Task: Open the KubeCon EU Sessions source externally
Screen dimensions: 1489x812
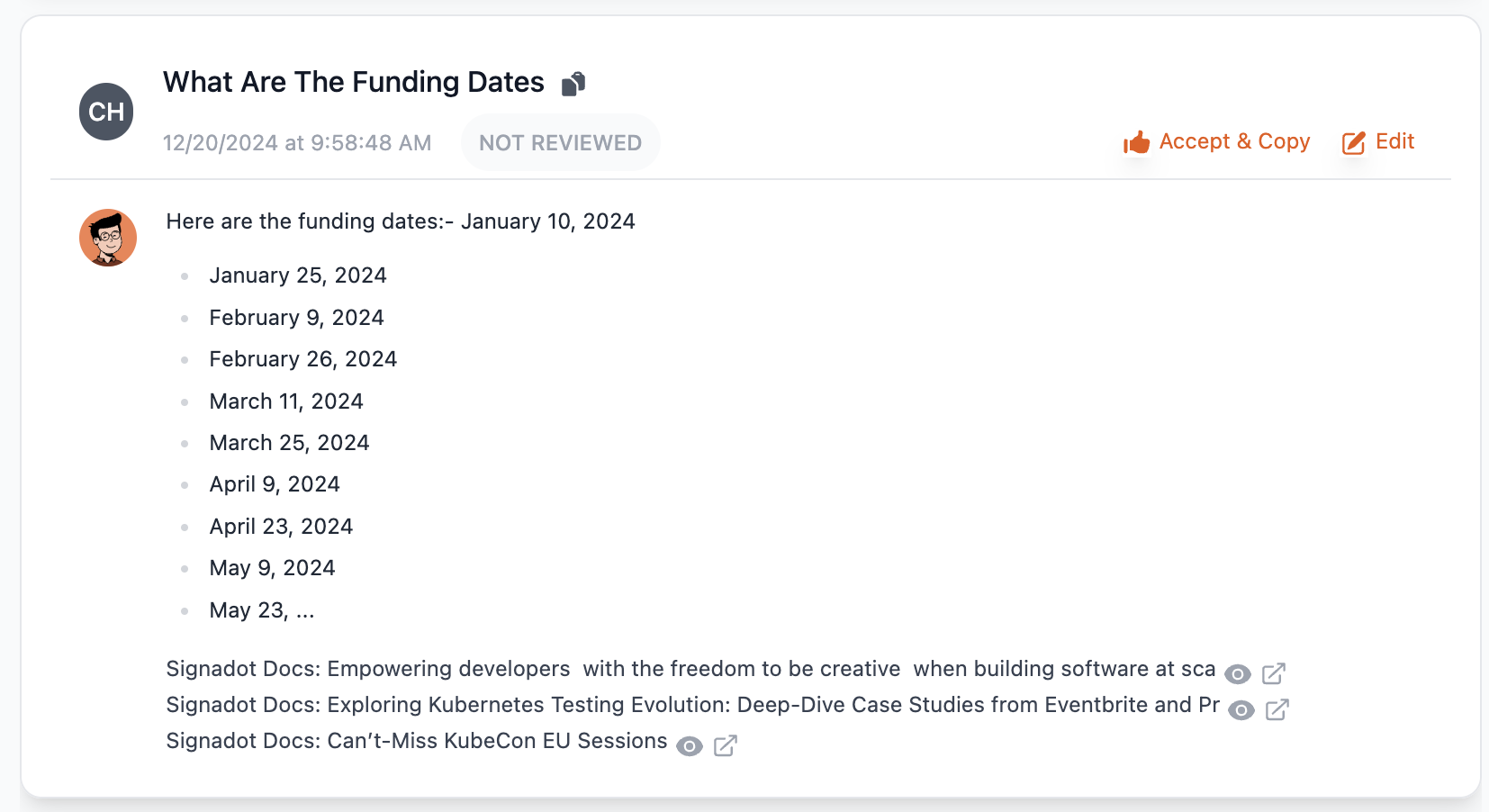Action: click(x=726, y=745)
